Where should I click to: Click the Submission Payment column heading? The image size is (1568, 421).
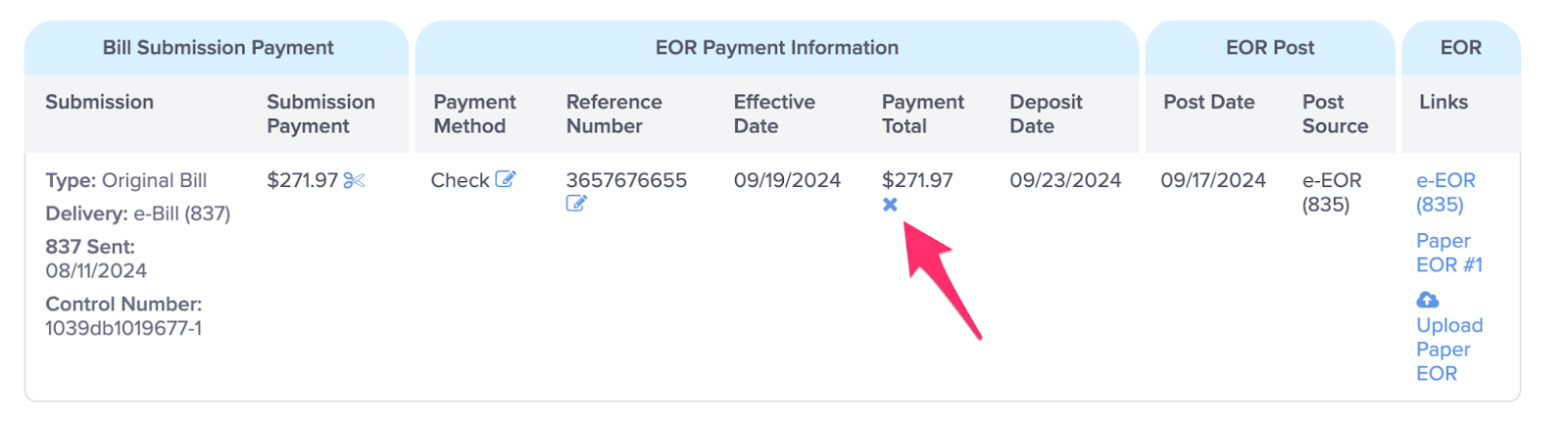(x=320, y=114)
